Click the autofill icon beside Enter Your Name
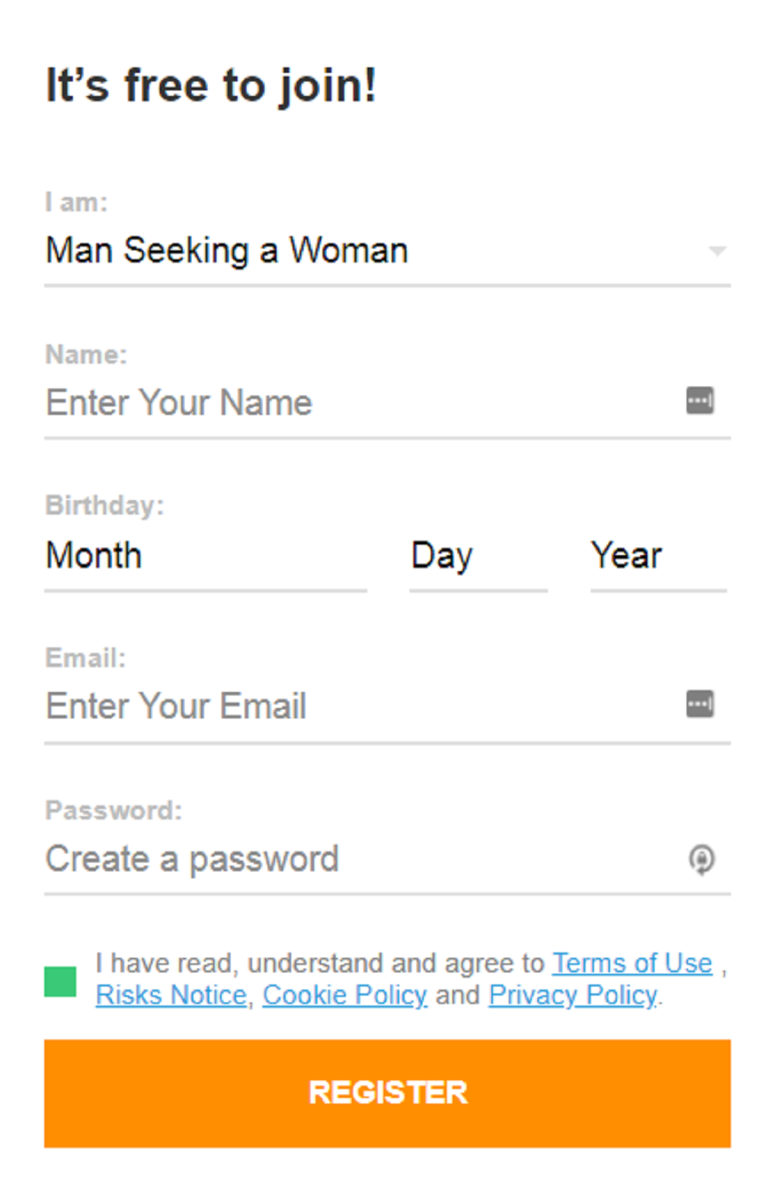768x1201 pixels. tap(700, 400)
